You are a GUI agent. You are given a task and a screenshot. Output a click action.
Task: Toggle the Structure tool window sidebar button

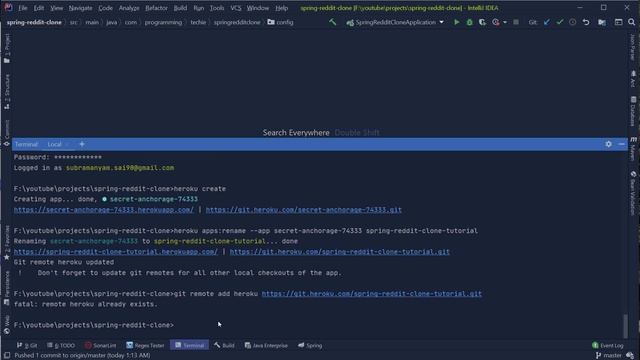7,91
